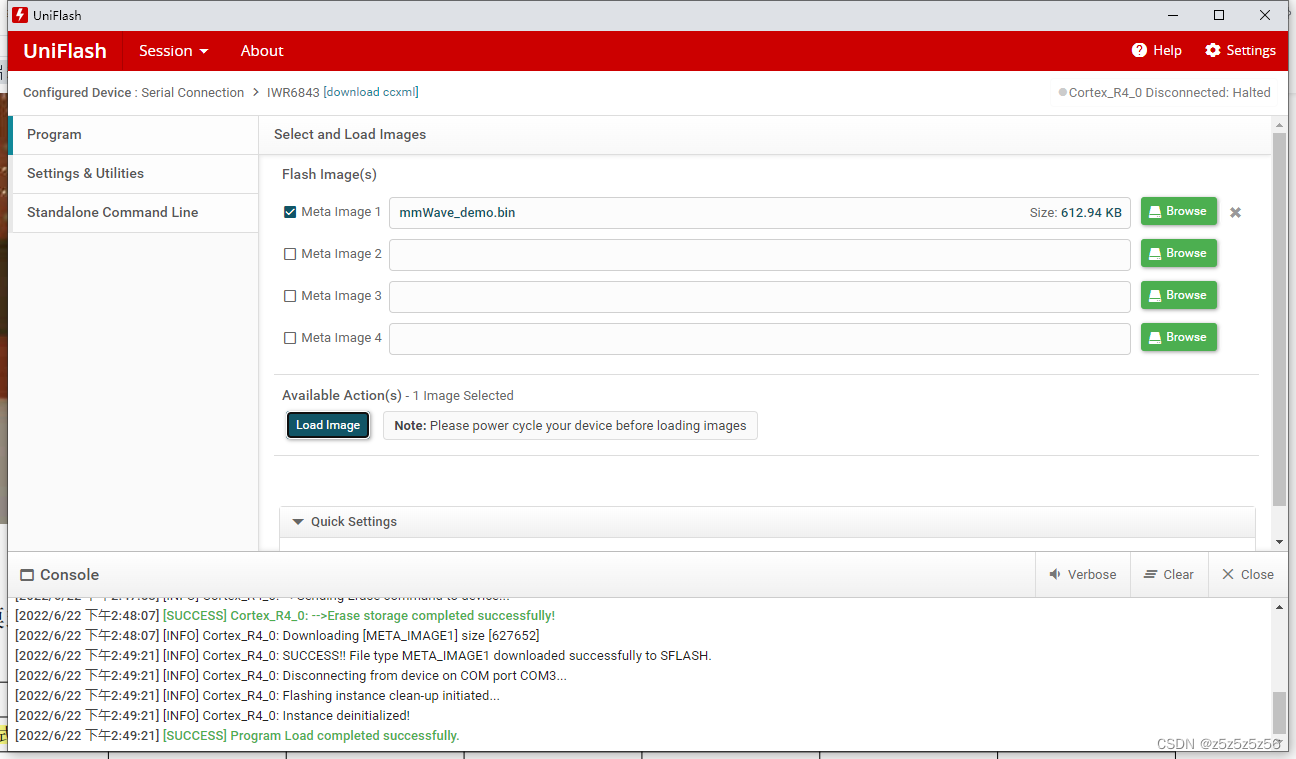Minimize the UniFlash window
Viewport: 1296px width, 759px height.
(1173, 15)
